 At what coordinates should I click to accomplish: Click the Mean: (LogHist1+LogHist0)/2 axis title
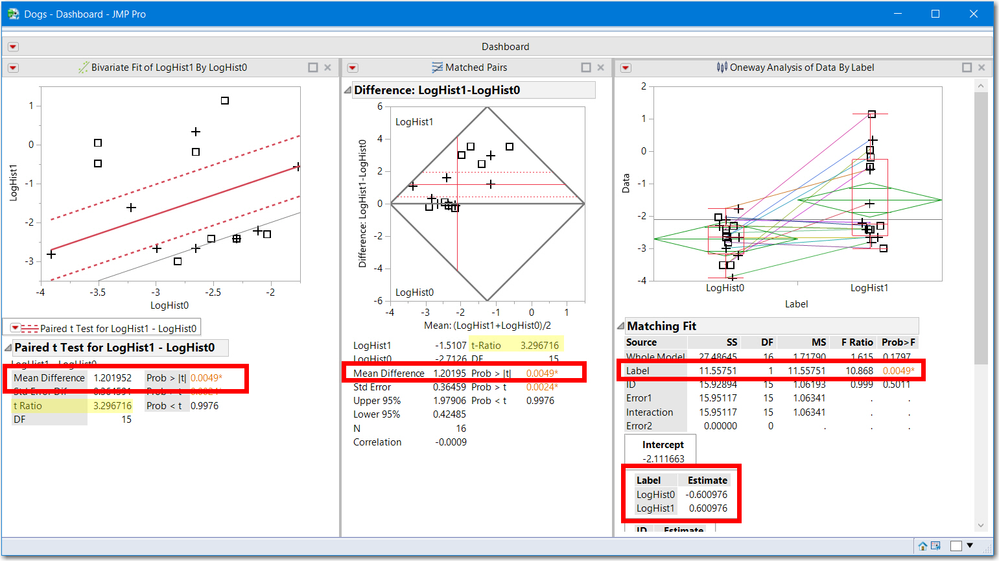point(487,325)
